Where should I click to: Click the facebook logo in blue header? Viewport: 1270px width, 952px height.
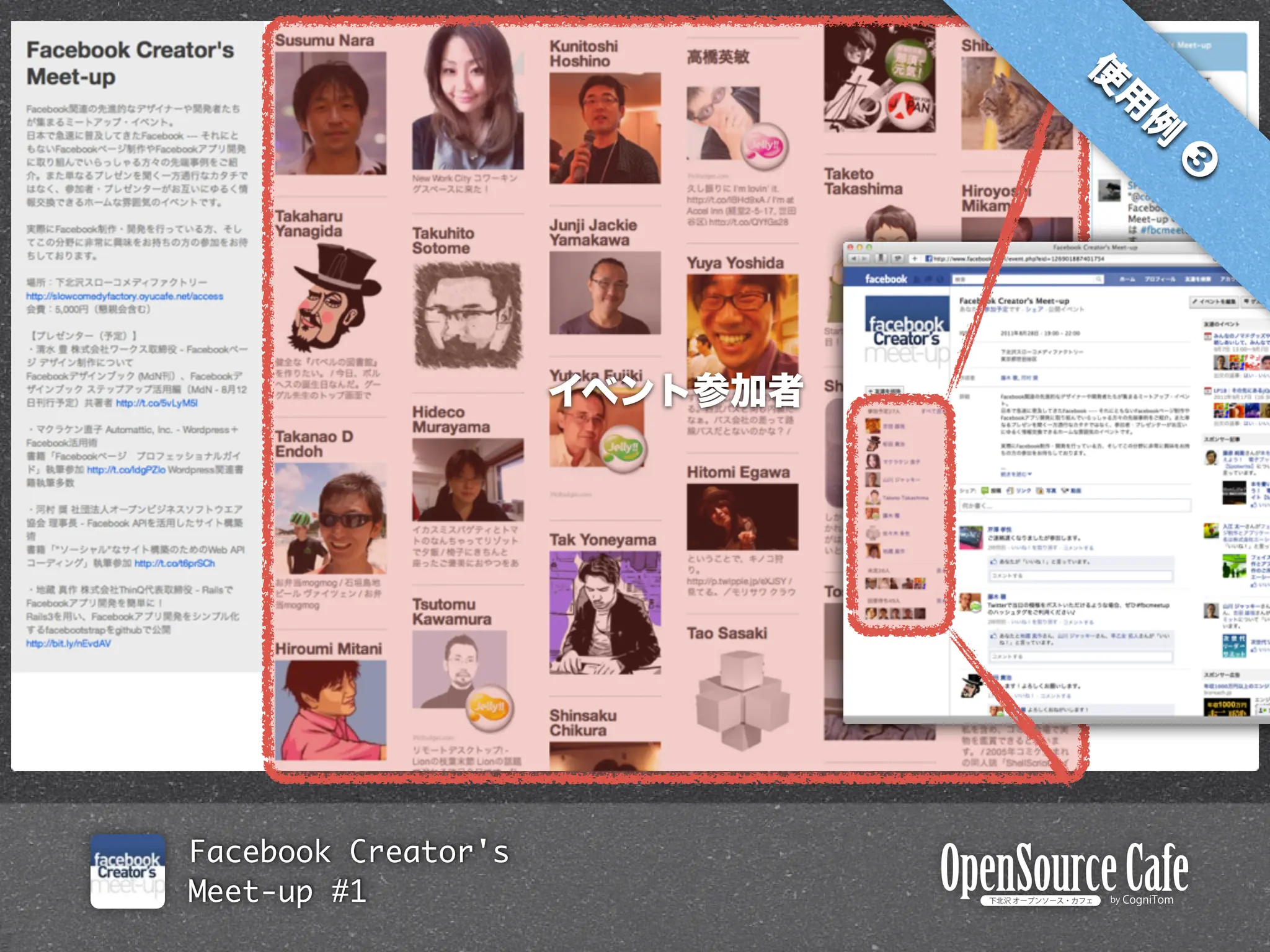(886, 279)
